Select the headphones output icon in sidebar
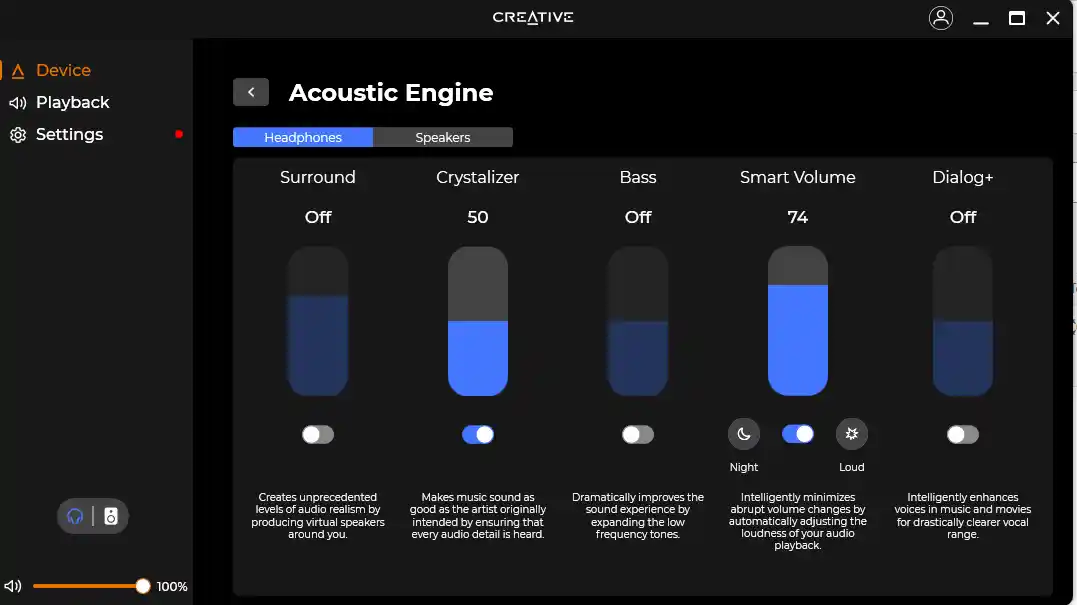The image size is (1077, 605). (x=75, y=516)
